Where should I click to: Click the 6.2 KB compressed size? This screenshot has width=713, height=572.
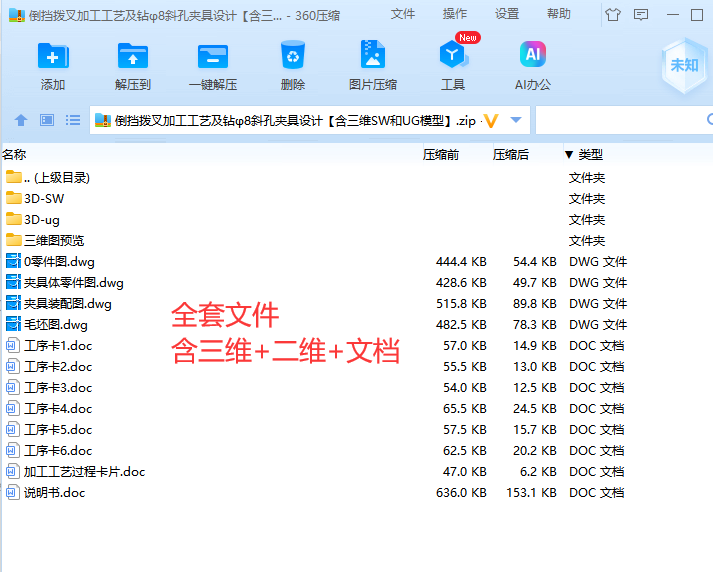tap(538, 472)
